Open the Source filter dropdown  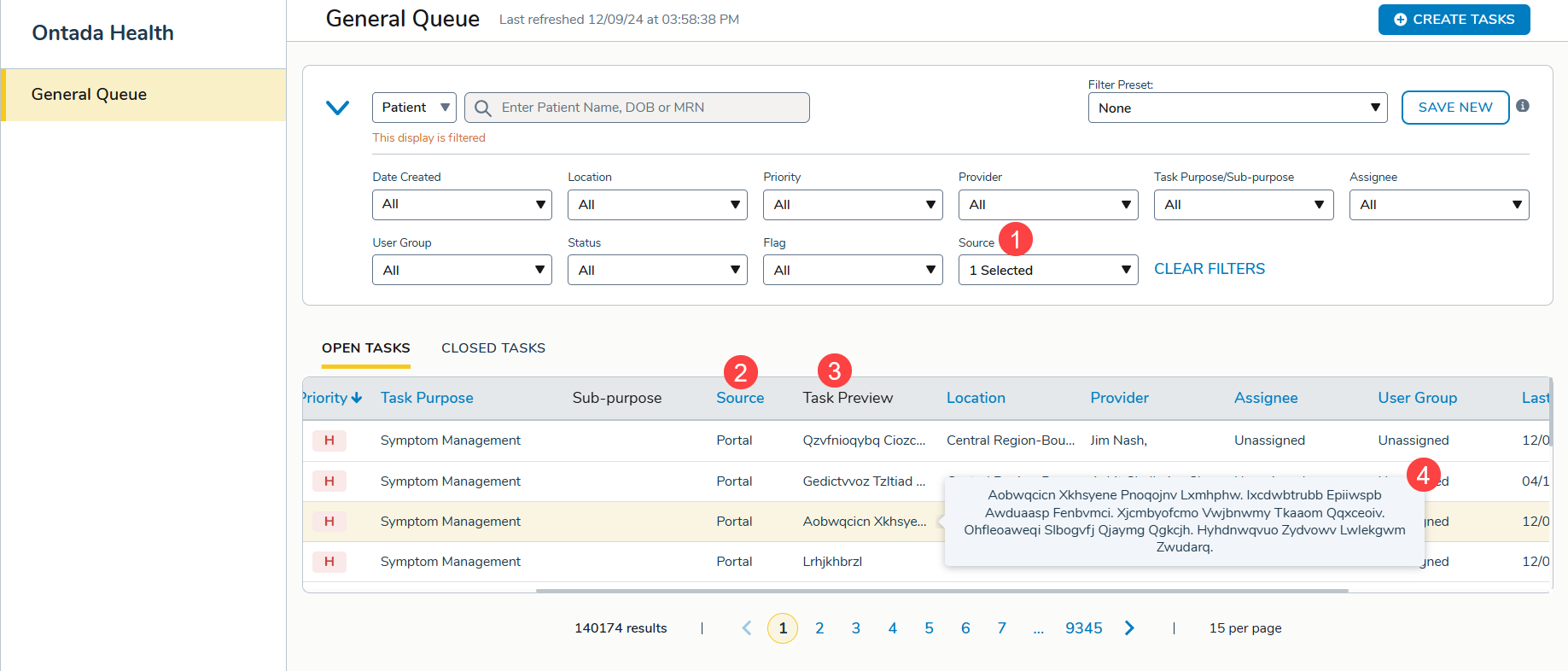coord(1047,271)
